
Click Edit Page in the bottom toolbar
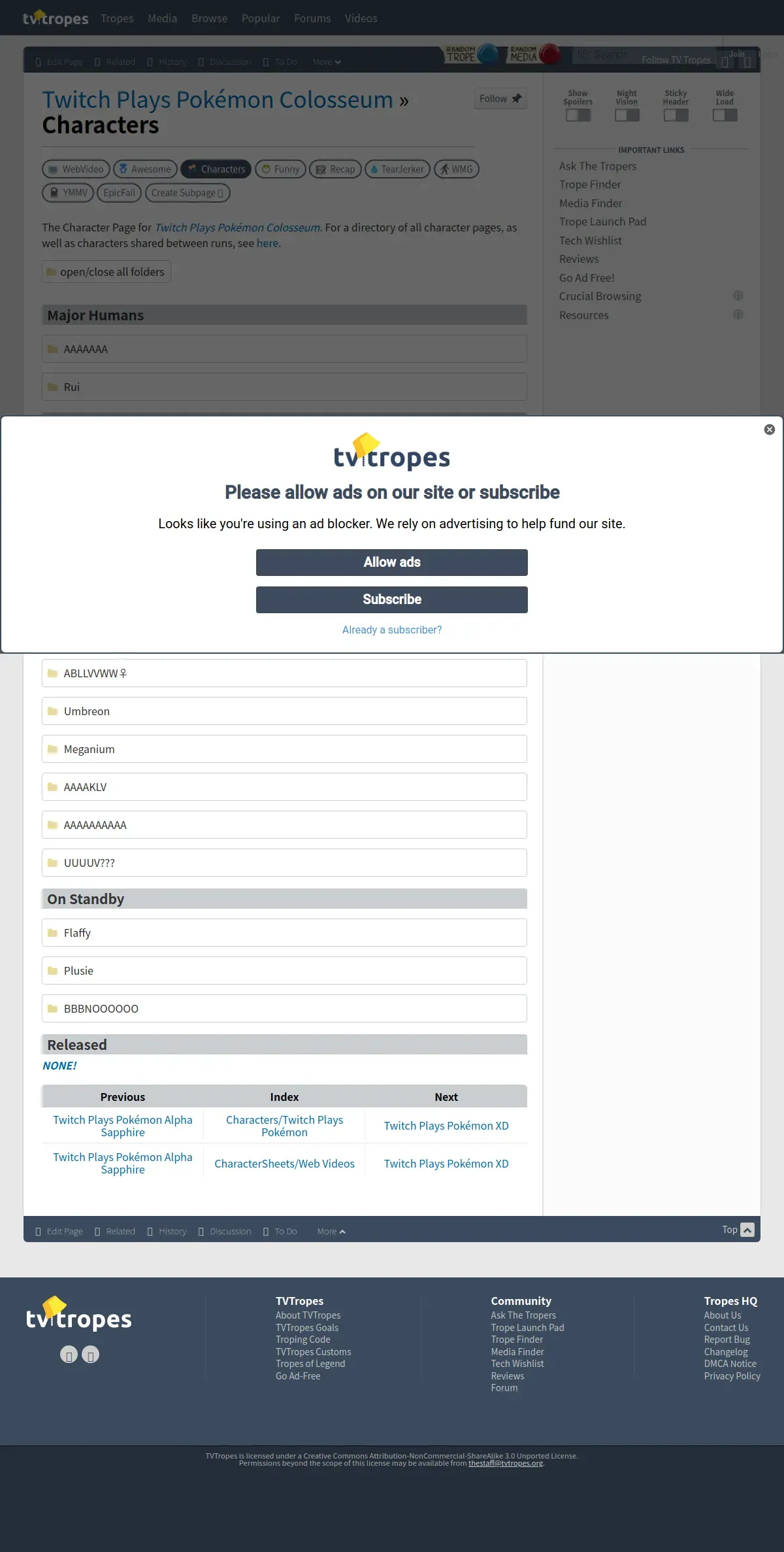(59, 1232)
